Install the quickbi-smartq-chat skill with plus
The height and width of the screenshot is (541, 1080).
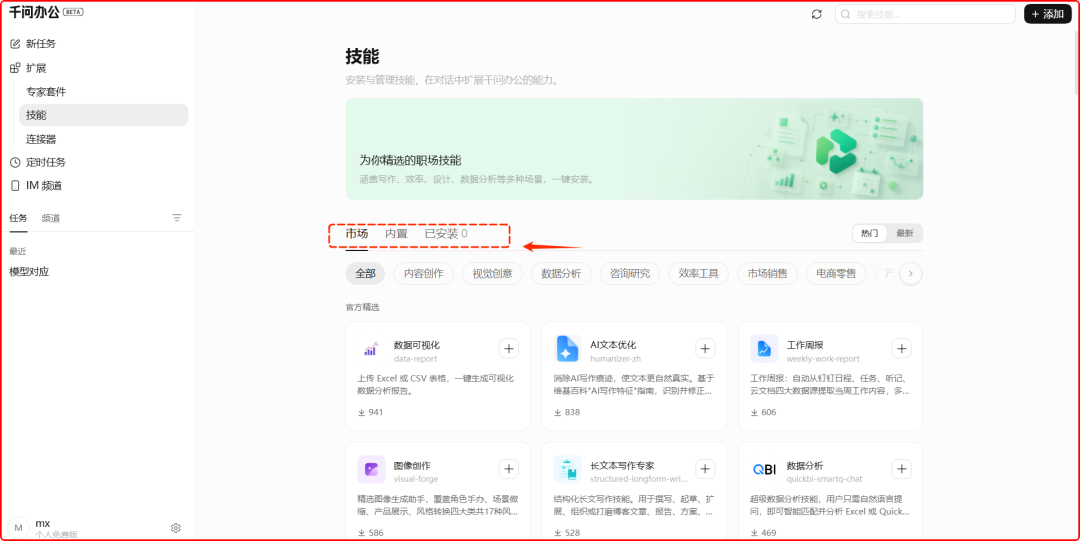[x=902, y=469]
